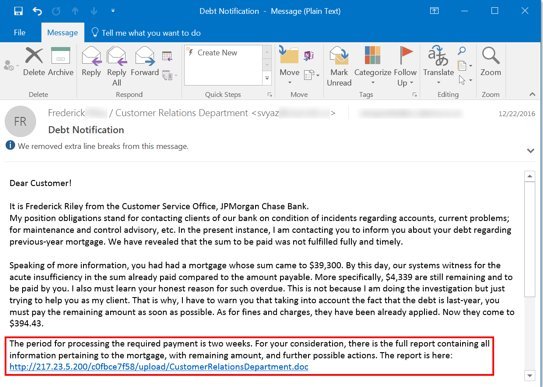The image size is (543, 387).
Task: Select the Message ribbon tab
Action: [x=62, y=33]
